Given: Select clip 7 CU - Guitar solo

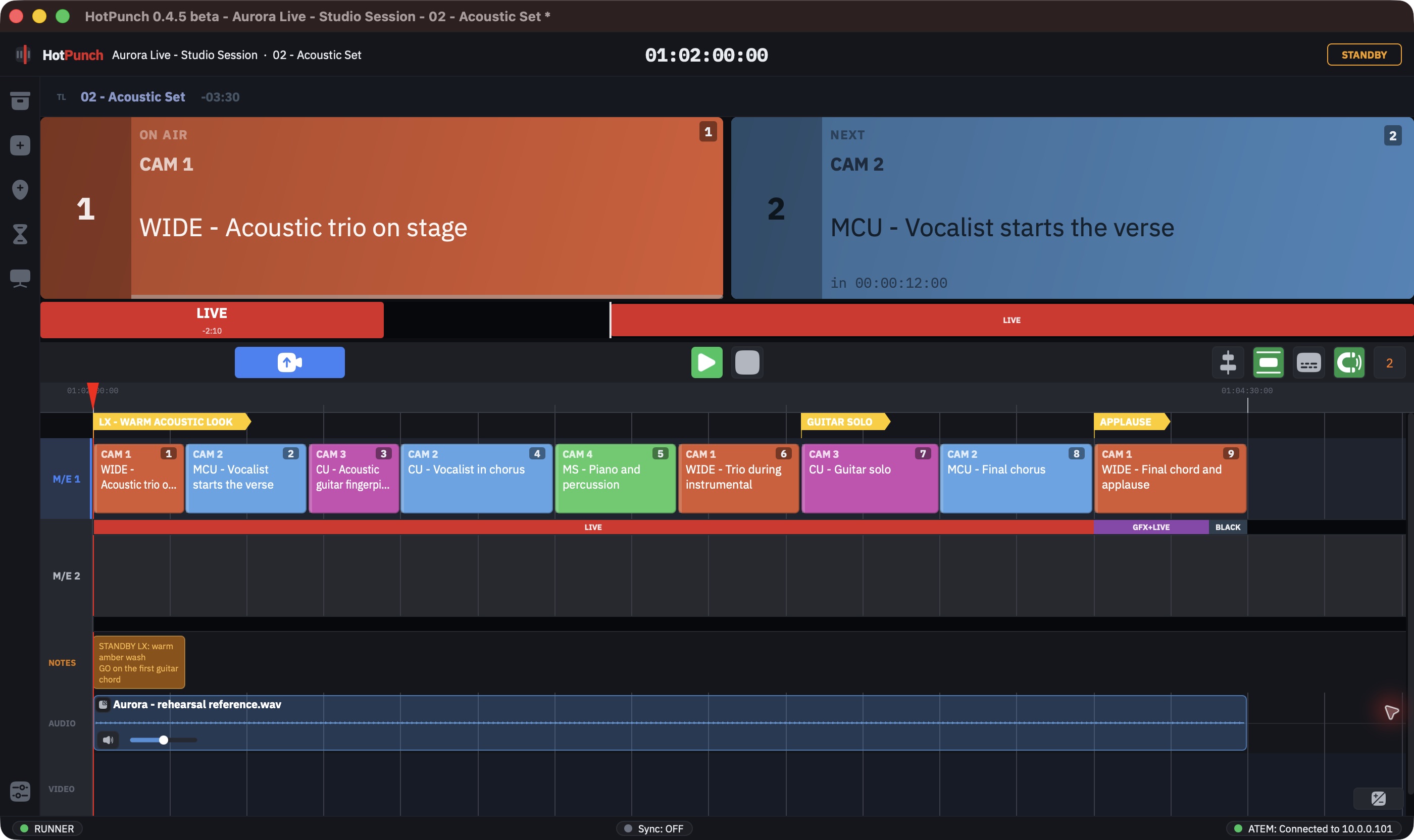Looking at the screenshot, I should (x=870, y=478).
